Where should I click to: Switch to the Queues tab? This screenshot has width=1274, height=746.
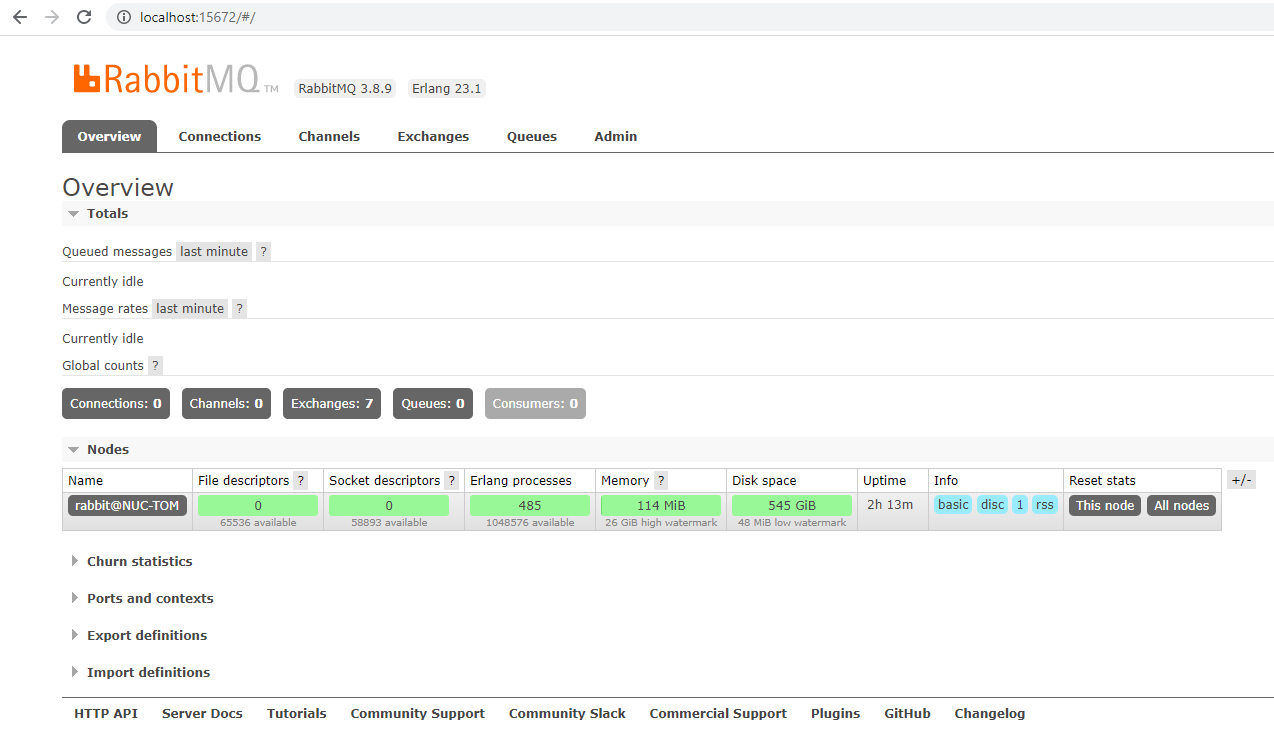(x=531, y=137)
